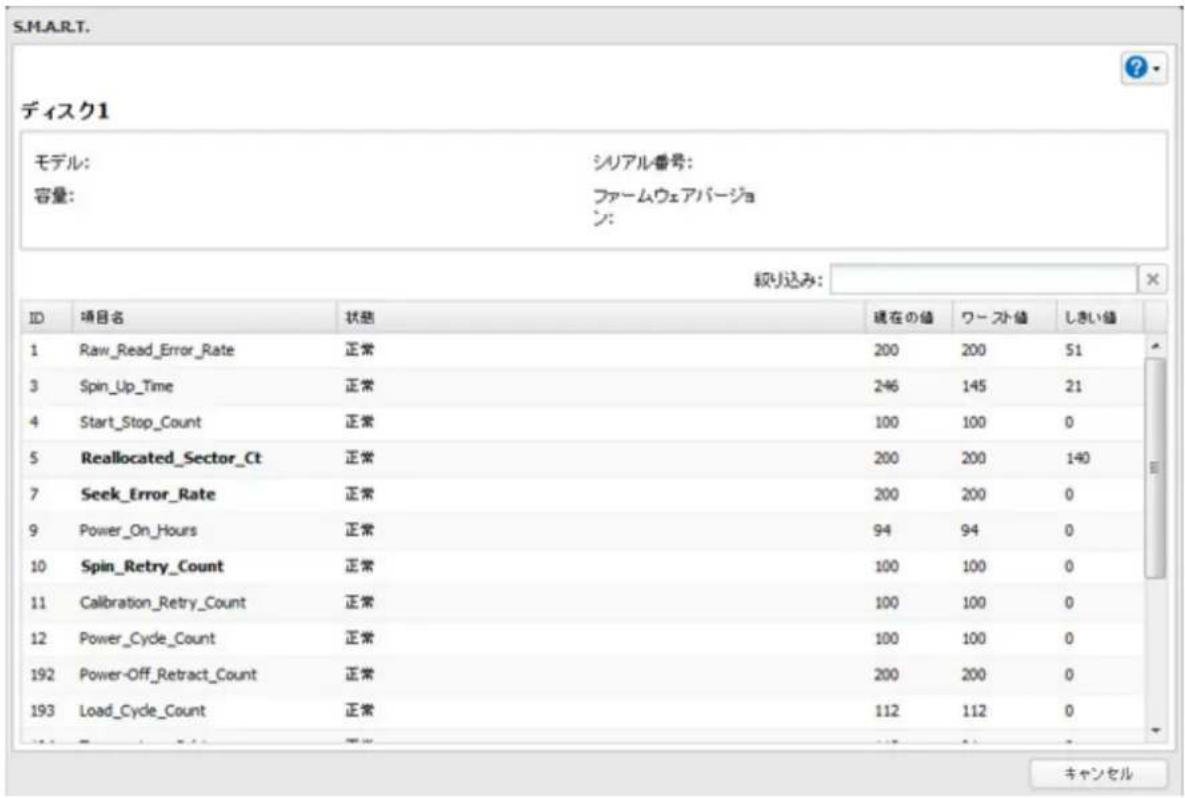The width and height of the screenshot is (1185, 798).
Task: Click the S.M.A.R.T. title text
Action: tap(51, 26)
